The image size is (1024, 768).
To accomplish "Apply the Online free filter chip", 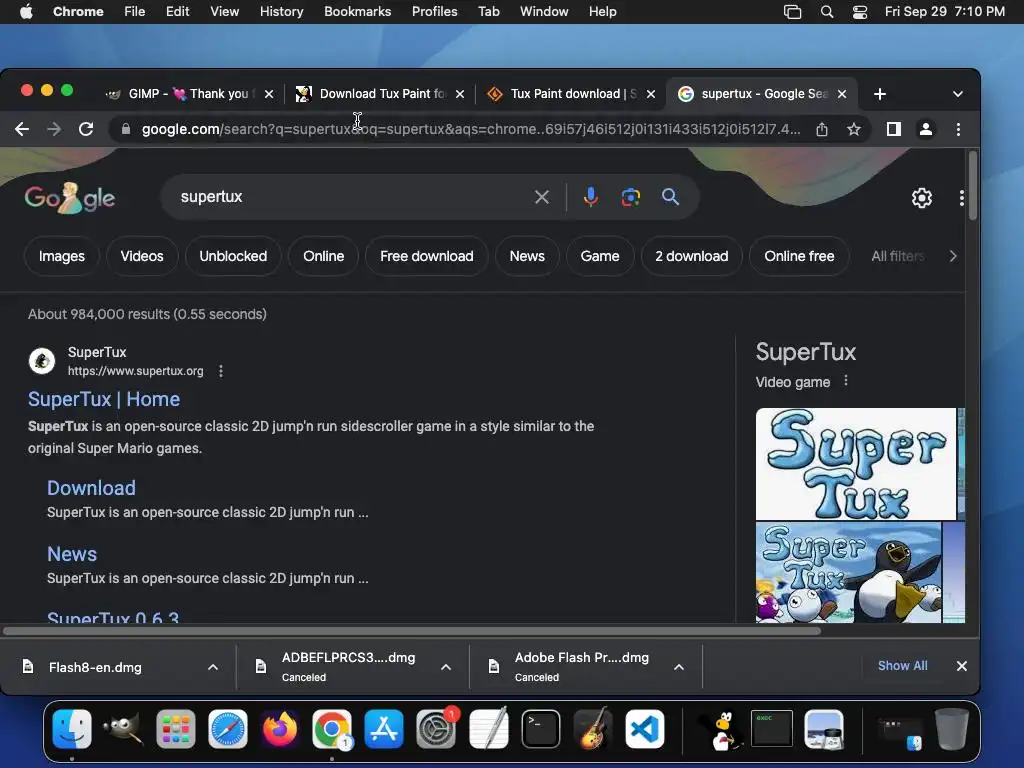I will [799, 256].
